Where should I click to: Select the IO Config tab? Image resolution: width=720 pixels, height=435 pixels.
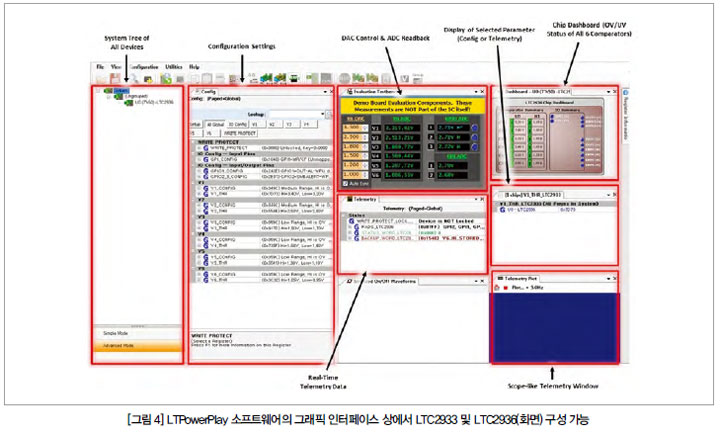237,124
